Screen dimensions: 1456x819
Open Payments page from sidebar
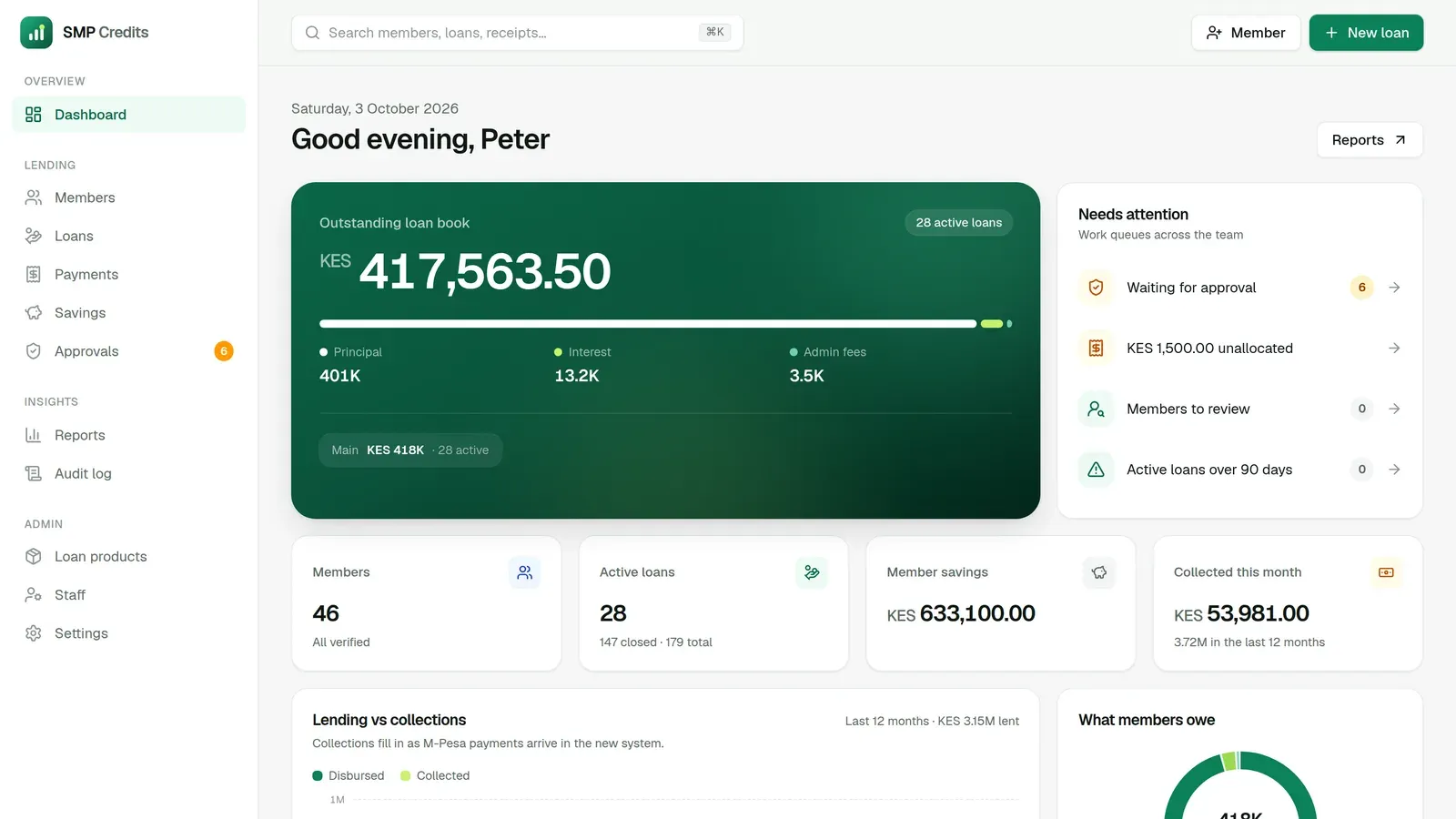(129, 274)
